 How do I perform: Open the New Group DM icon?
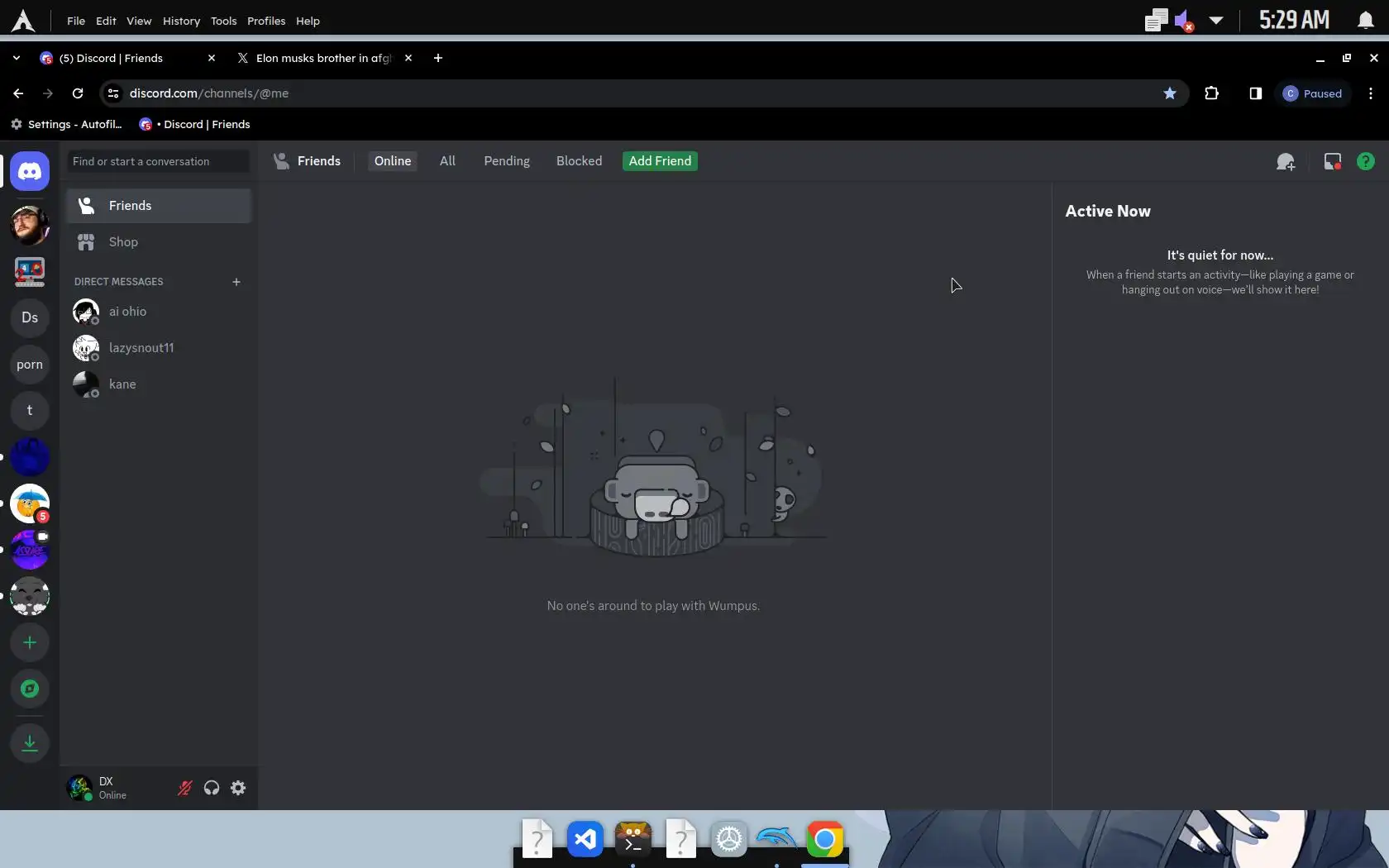click(1286, 161)
